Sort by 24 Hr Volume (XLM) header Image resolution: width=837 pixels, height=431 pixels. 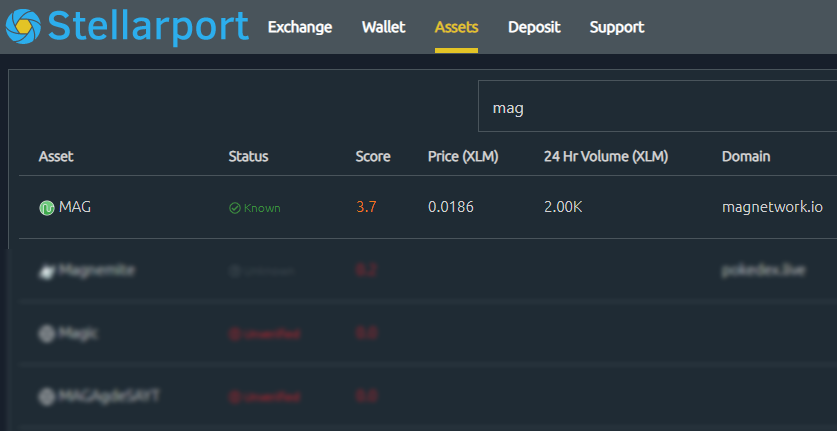click(606, 156)
